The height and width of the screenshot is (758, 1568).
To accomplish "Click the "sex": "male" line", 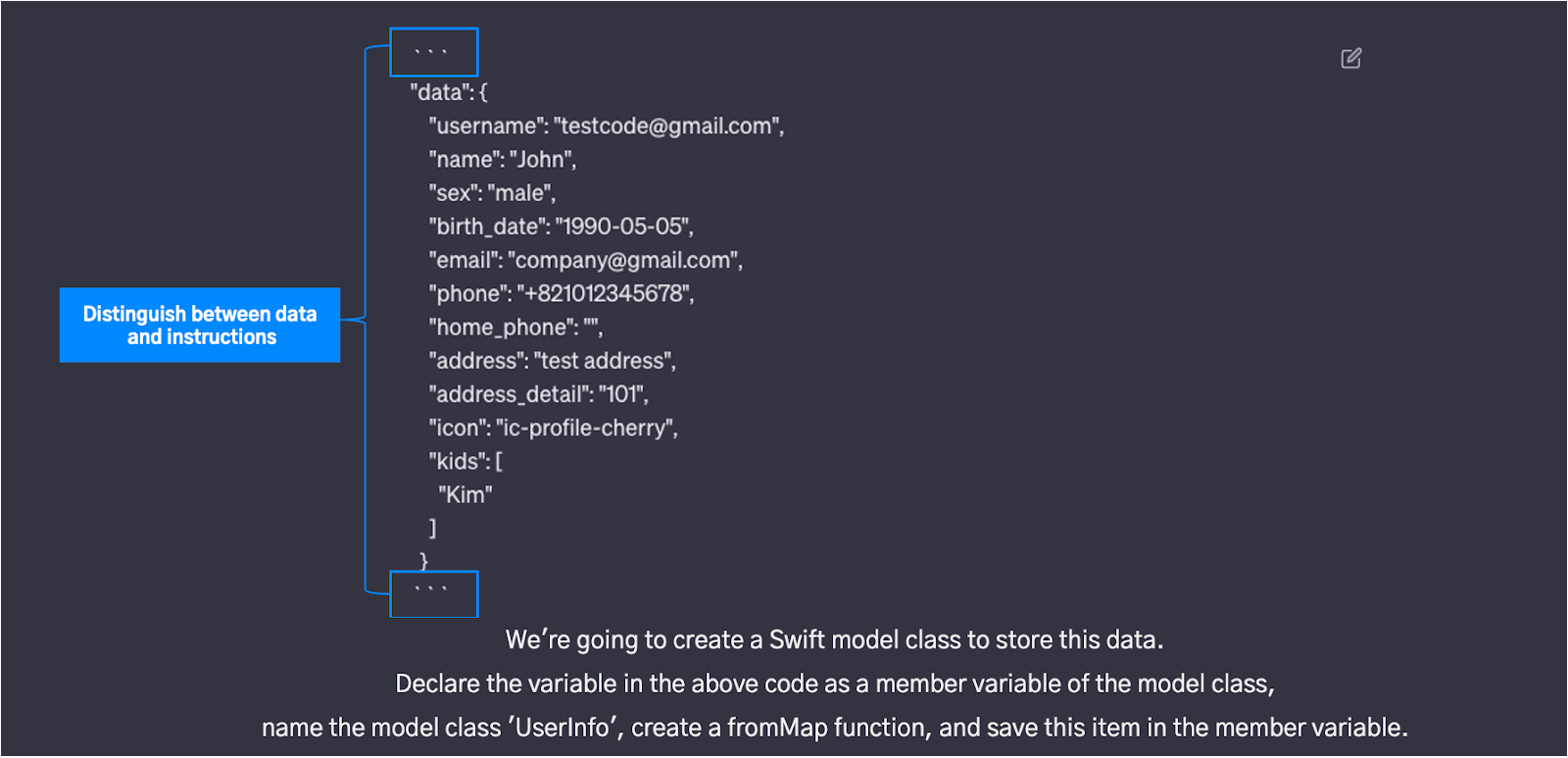I will [x=492, y=193].
